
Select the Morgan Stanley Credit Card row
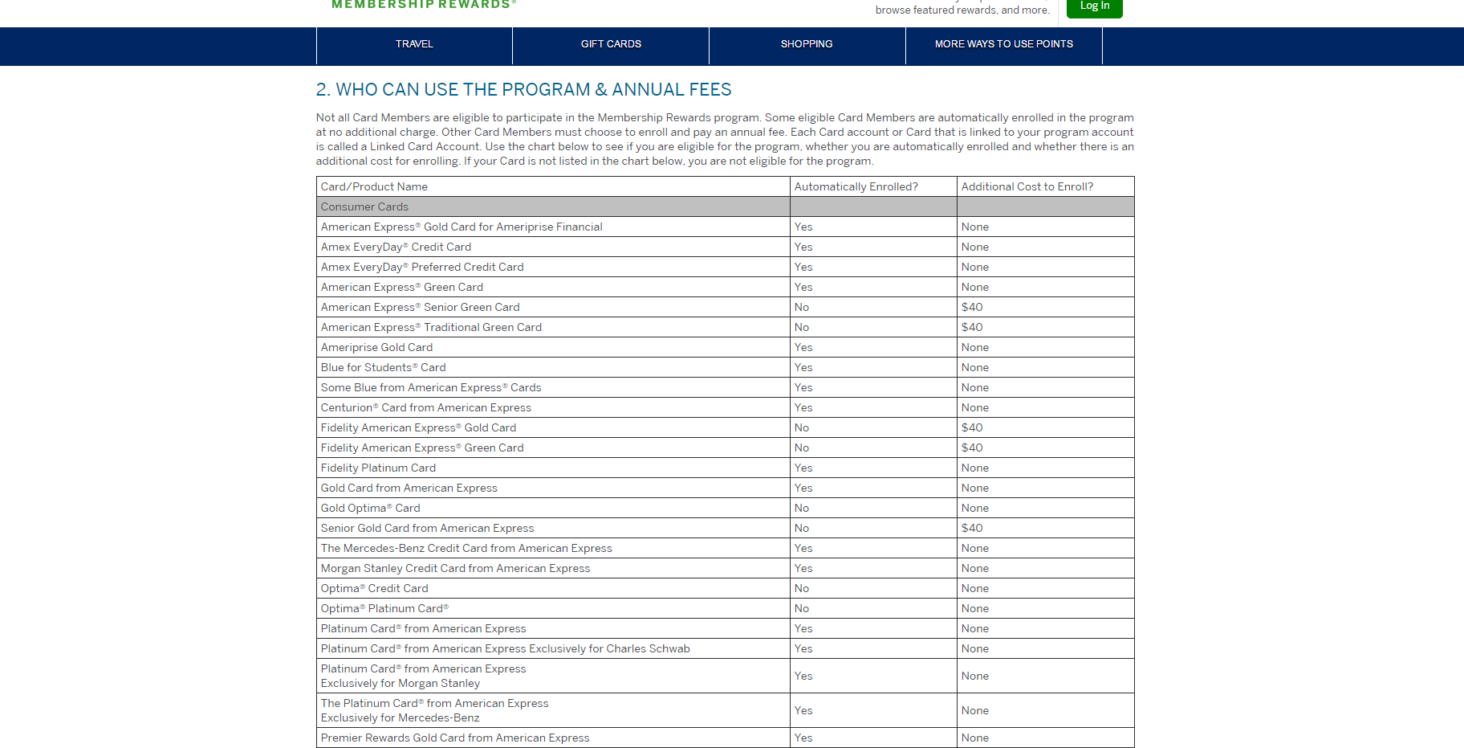[456, 568]
